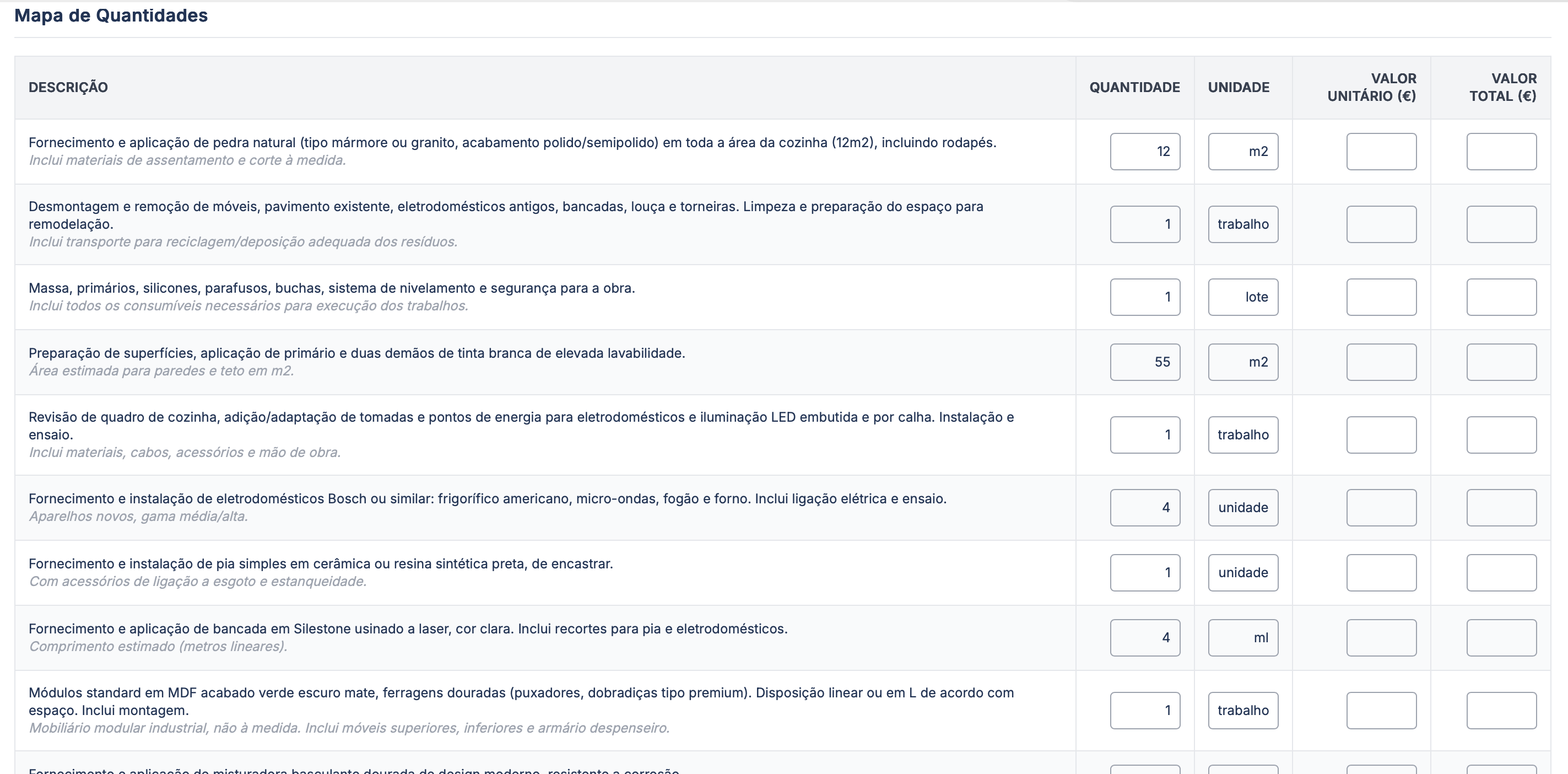Viewport: 1568px width, 774px height.
Task: Select the Mapa de Quantidades heading
Action: point(111,16)
